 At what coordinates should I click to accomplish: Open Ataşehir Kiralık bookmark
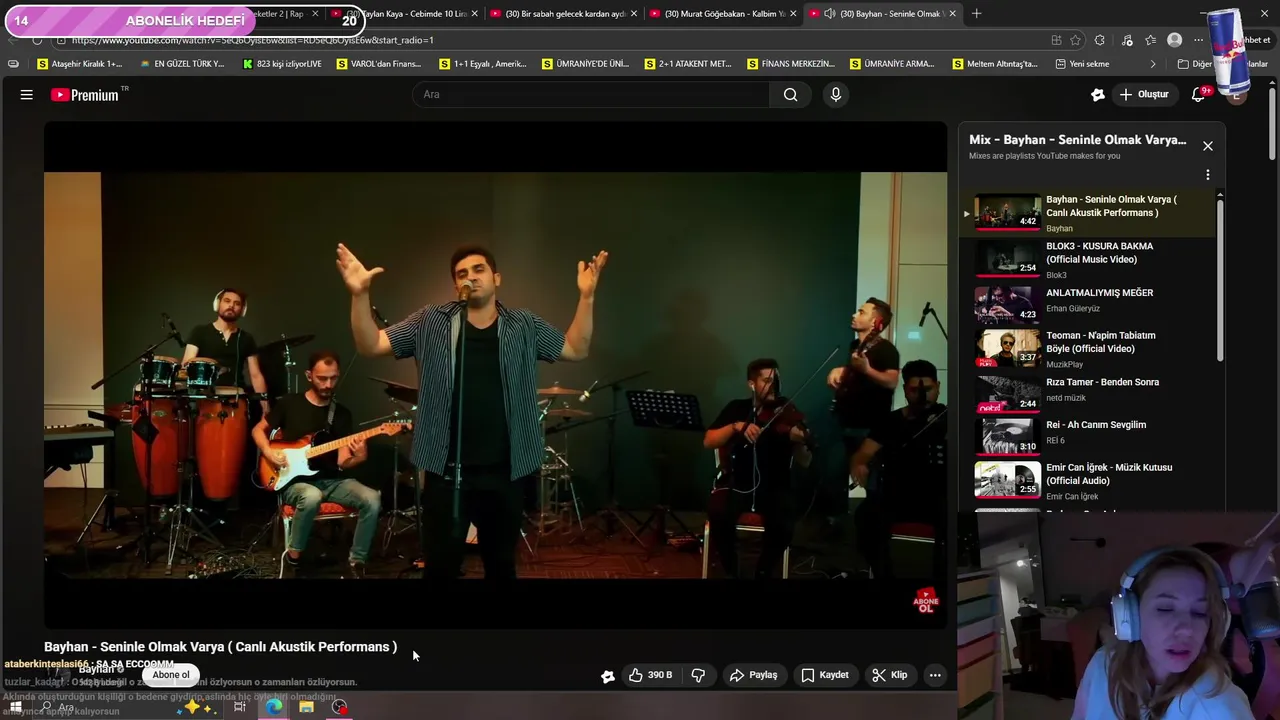[80, 64]
